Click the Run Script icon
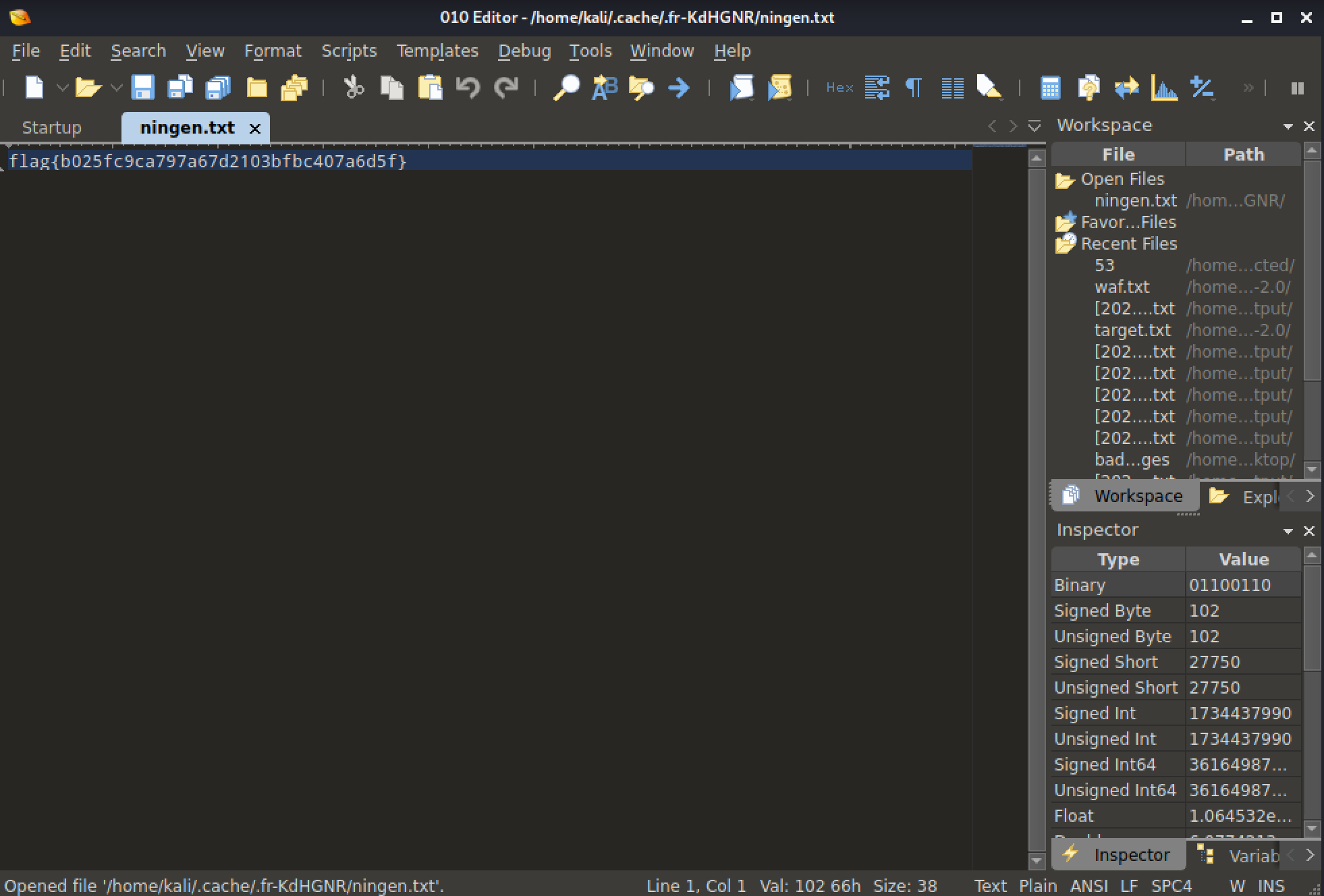 click(742, 88)
